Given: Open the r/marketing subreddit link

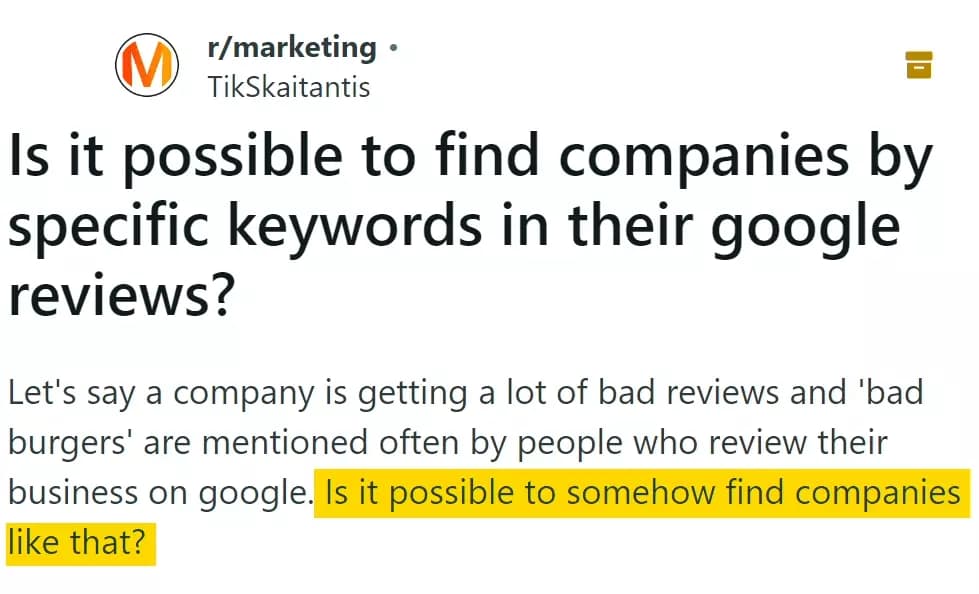Looking at the screenshot, I should (x=292, y=47).
